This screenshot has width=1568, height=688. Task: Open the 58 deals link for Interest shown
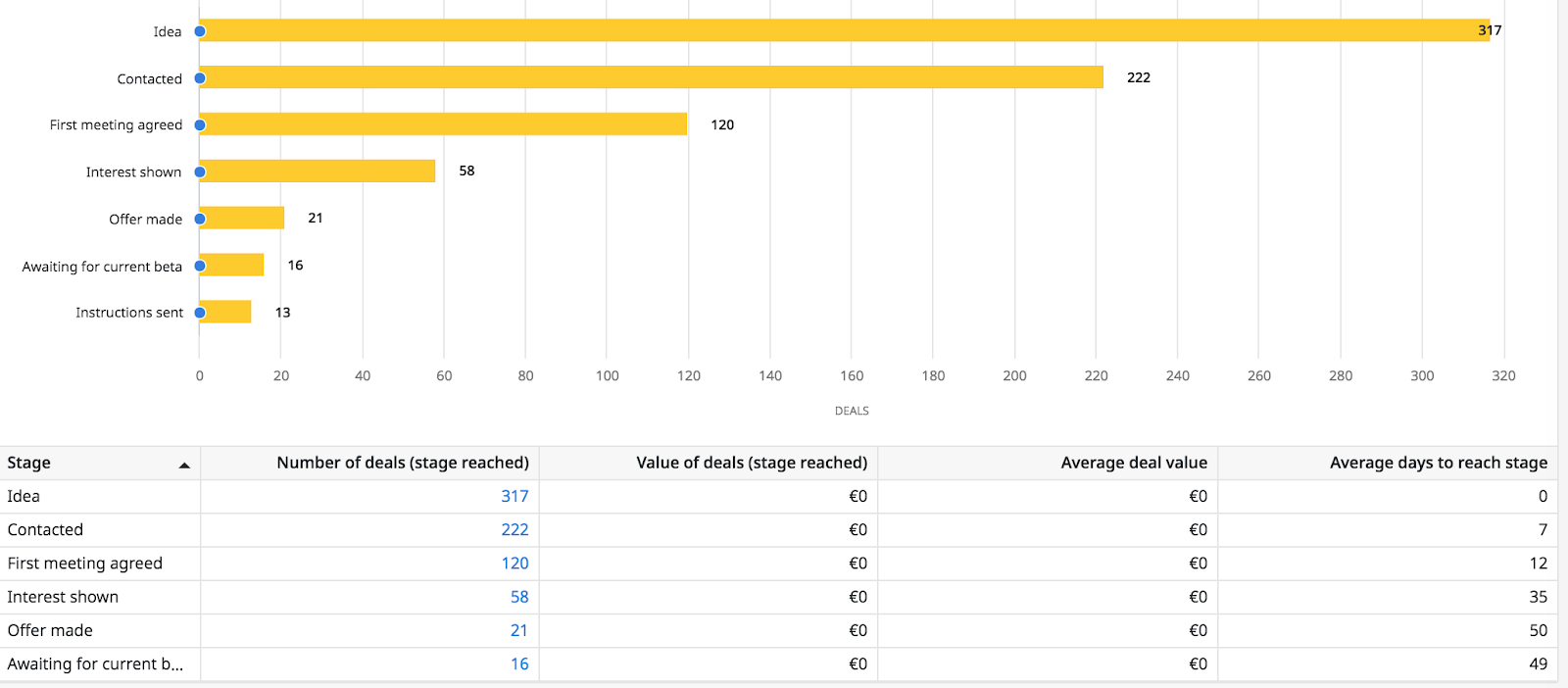click(519, 597)
